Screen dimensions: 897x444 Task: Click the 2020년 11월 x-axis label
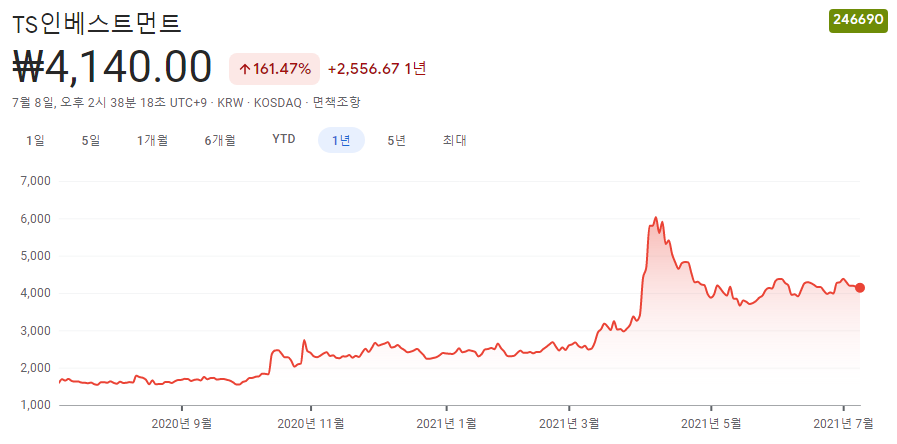coord(311,424)
